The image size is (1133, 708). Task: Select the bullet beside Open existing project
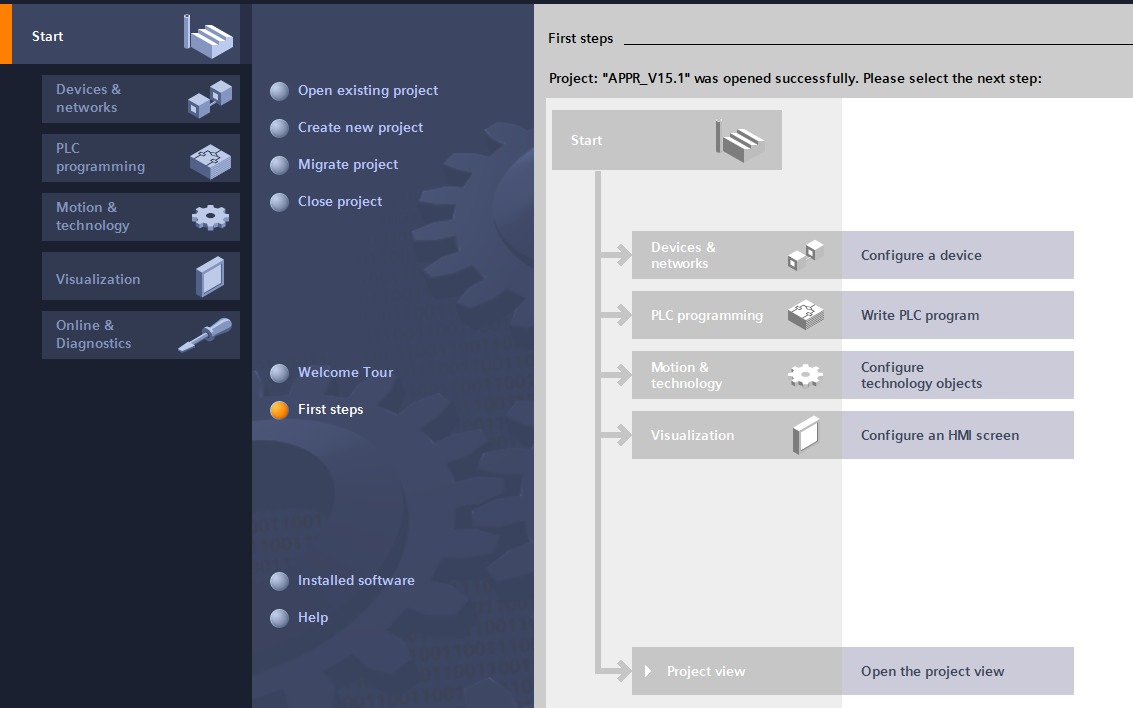(x=280, y=91)
